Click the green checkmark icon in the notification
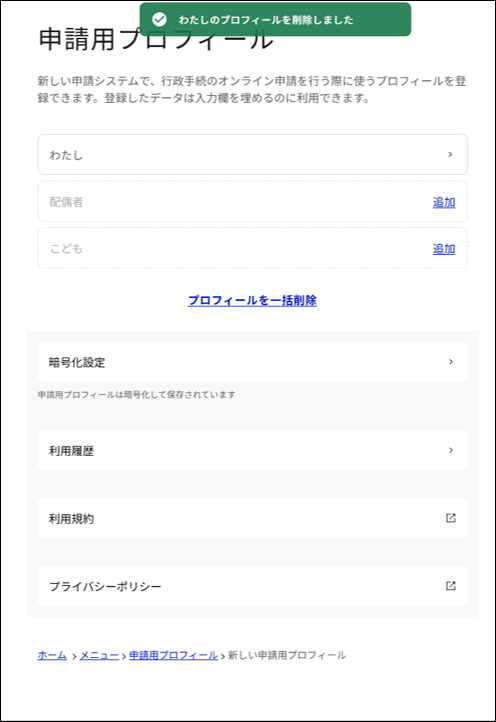 [159, 19]
